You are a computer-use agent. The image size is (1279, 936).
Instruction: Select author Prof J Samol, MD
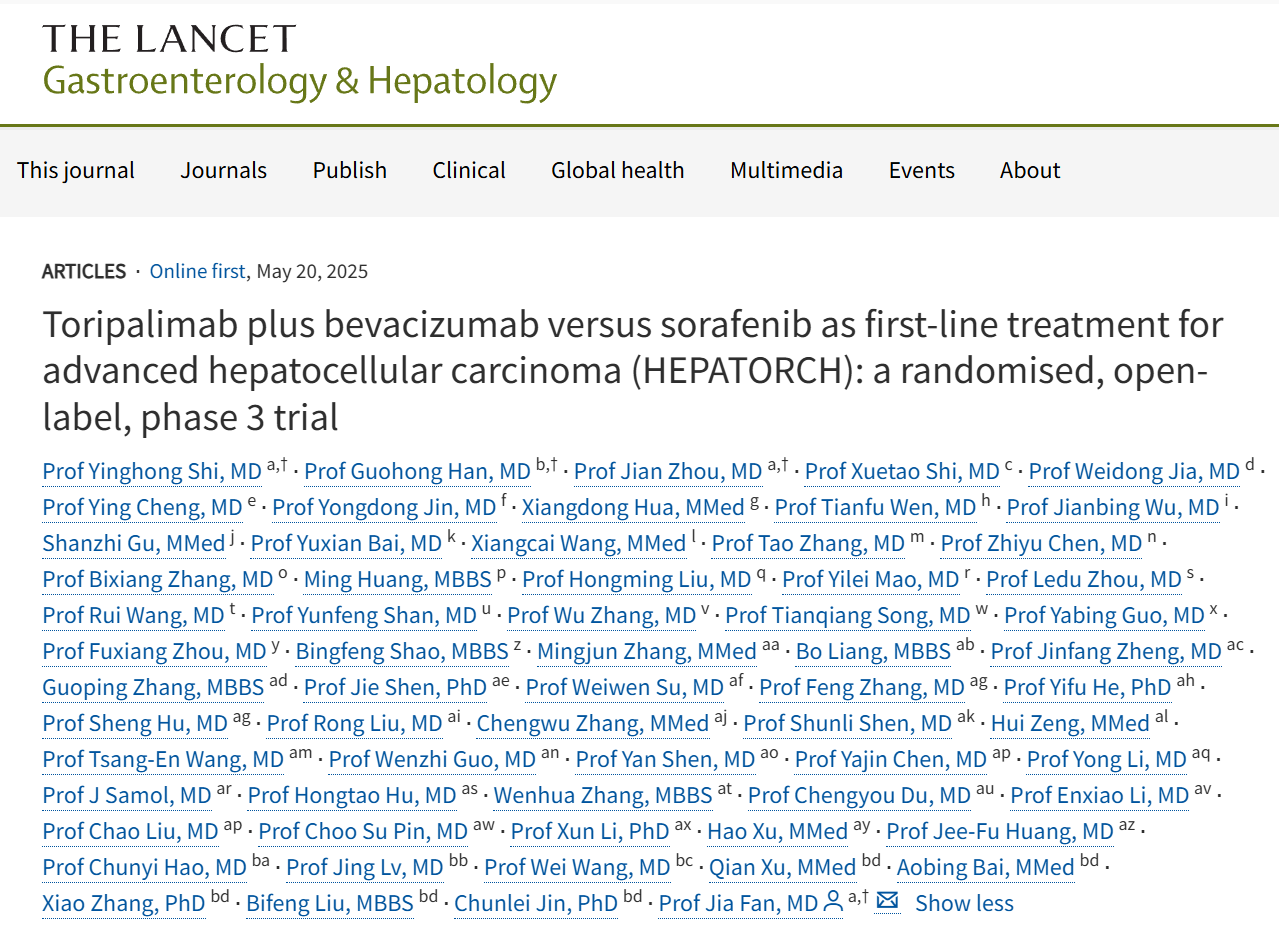point(127,796)
